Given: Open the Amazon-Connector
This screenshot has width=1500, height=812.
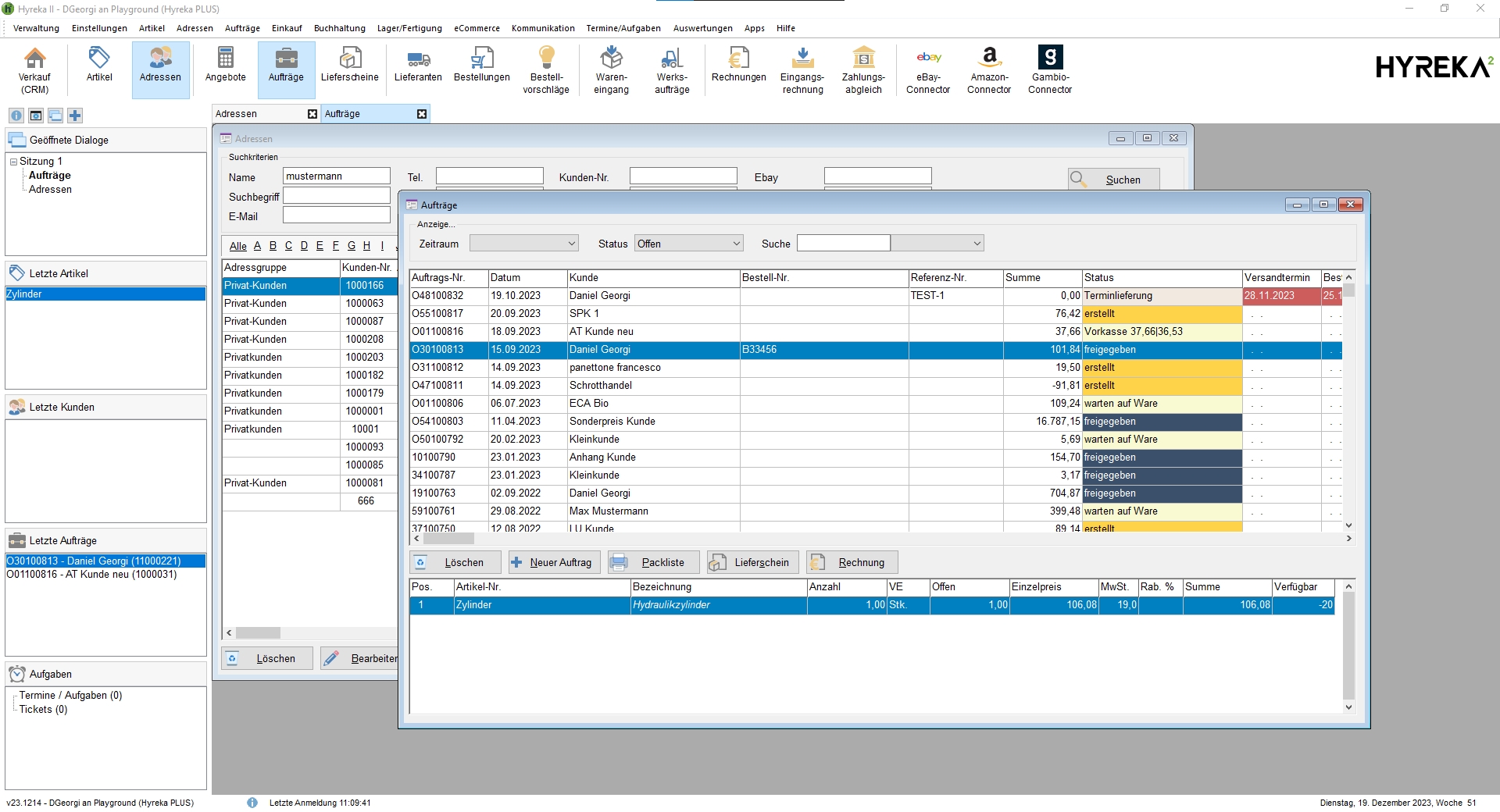Looking at the screenshot, I should 989,69.
